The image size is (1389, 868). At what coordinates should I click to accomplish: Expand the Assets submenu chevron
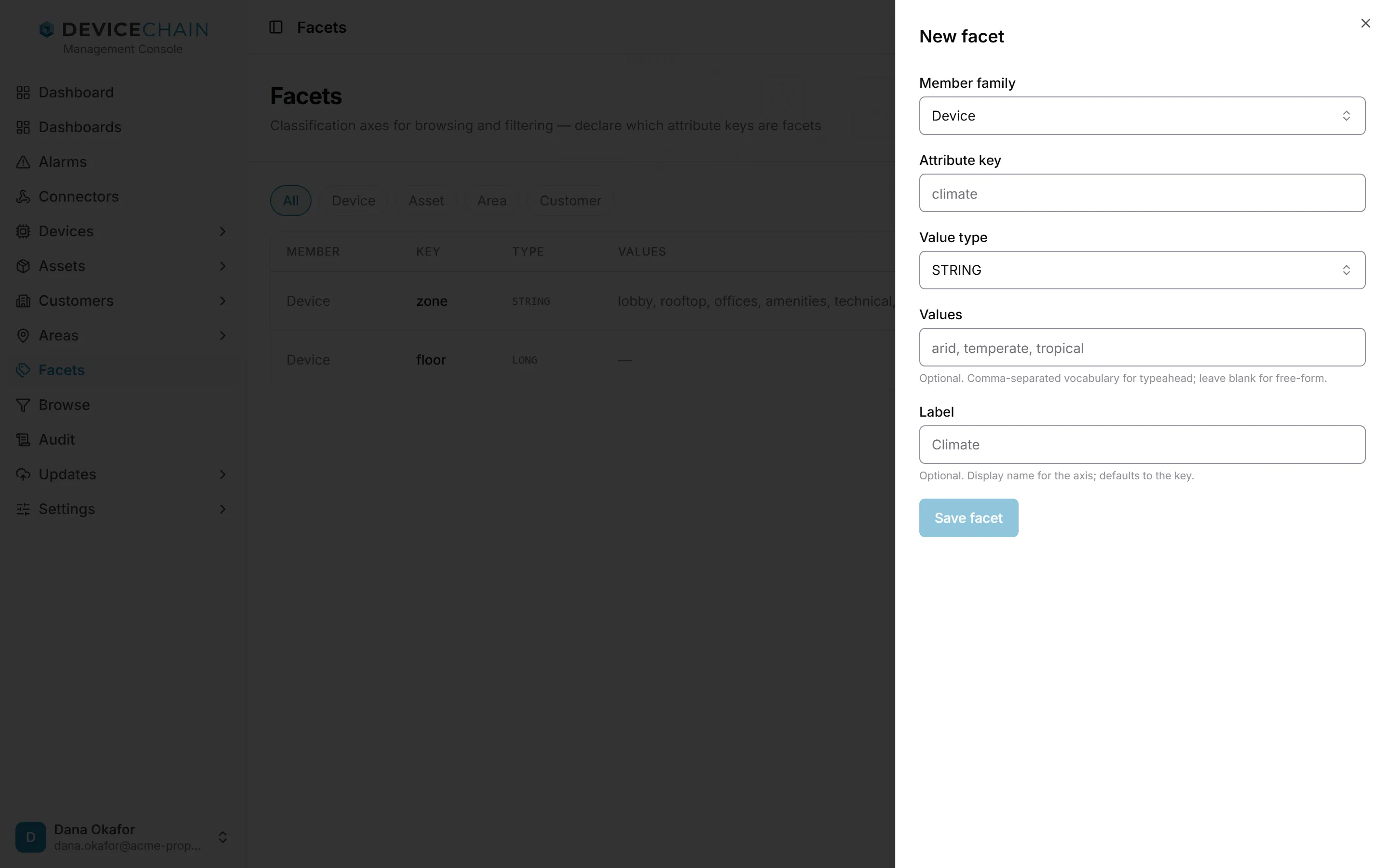click(223, 266)
